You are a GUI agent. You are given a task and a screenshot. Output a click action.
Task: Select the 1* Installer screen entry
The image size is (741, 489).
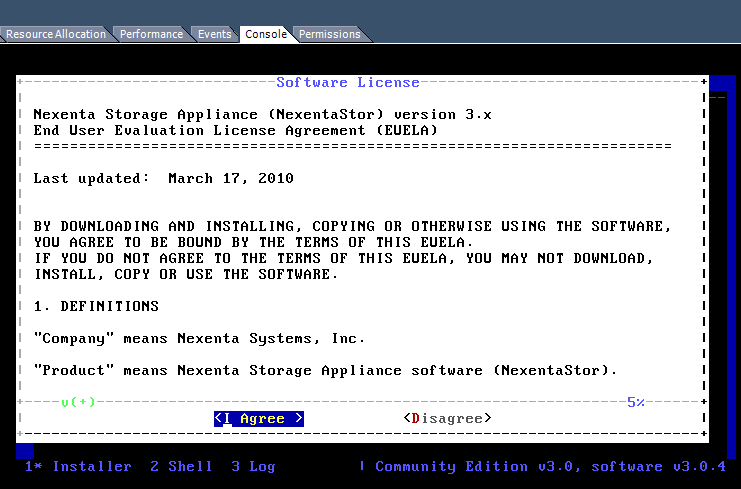coord(78,467)
